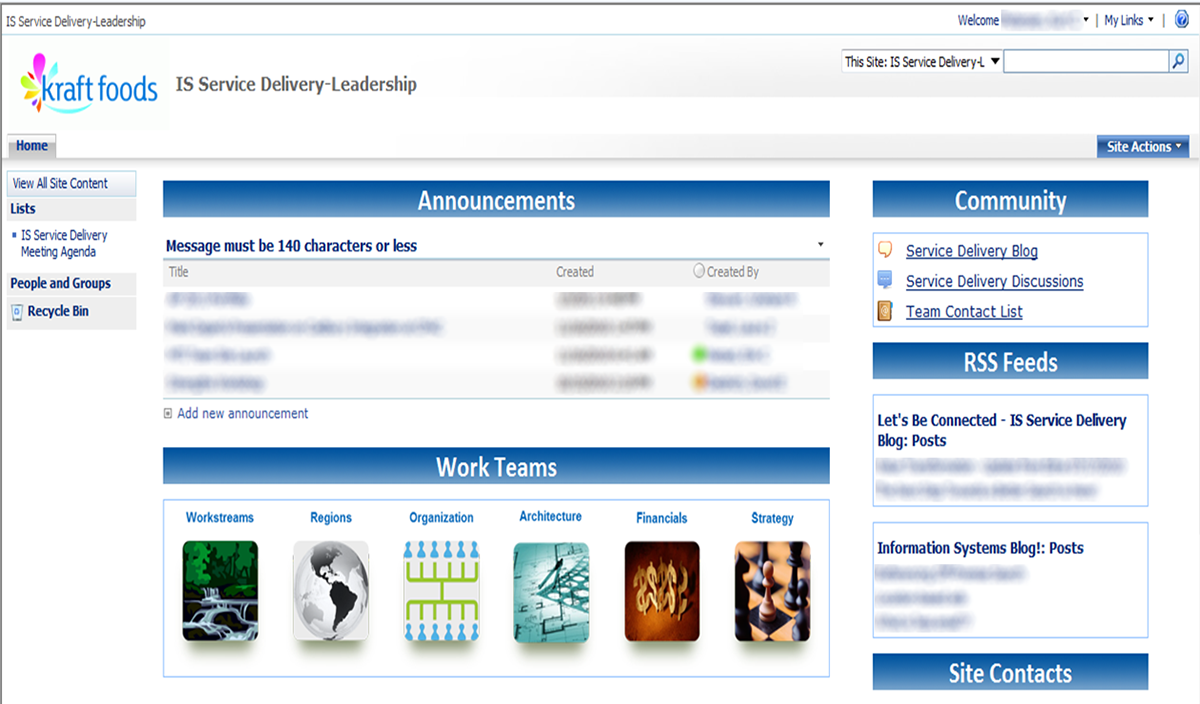The height and width of the screenshot is (704, 1200).
Task: Open IS Service Delivery Meeting Agenda list
Action: coord(64,243)
